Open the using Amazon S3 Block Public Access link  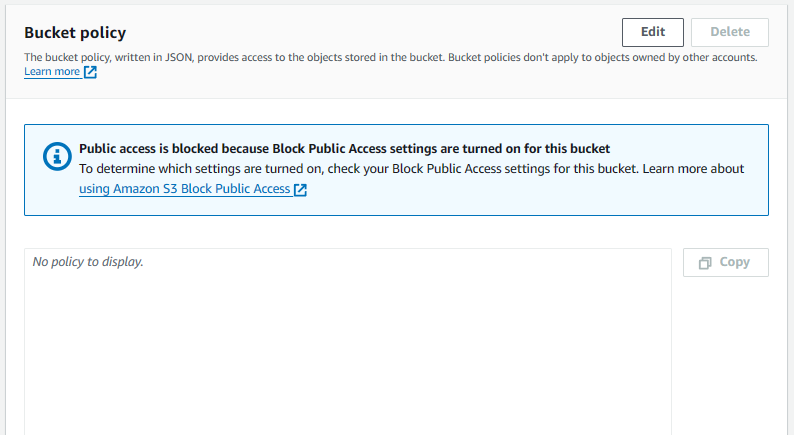184,189
